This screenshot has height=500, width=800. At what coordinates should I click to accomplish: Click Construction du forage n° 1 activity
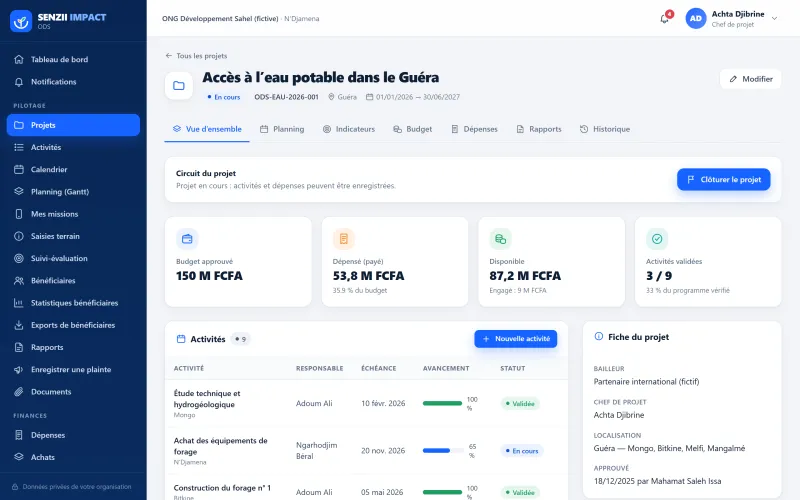pos(222,488)
